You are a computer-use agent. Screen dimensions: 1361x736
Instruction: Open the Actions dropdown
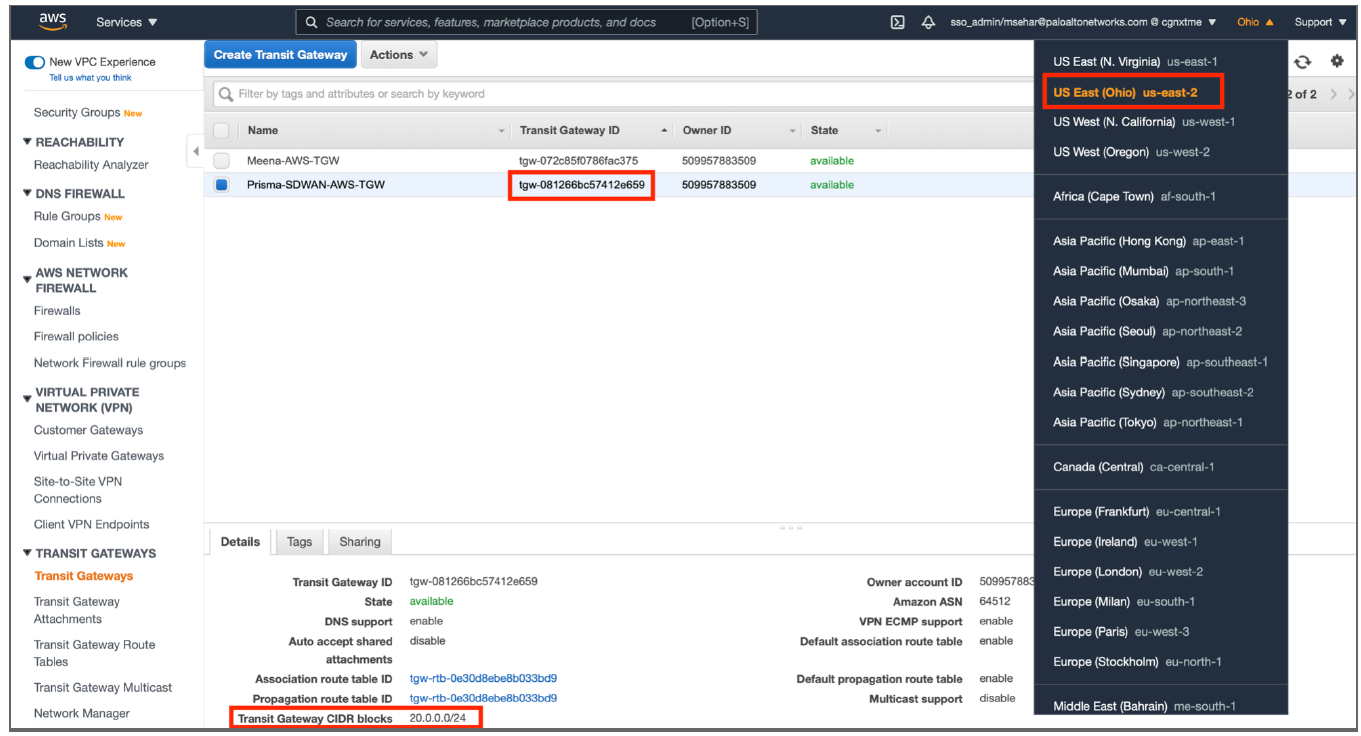pos(398,55)
